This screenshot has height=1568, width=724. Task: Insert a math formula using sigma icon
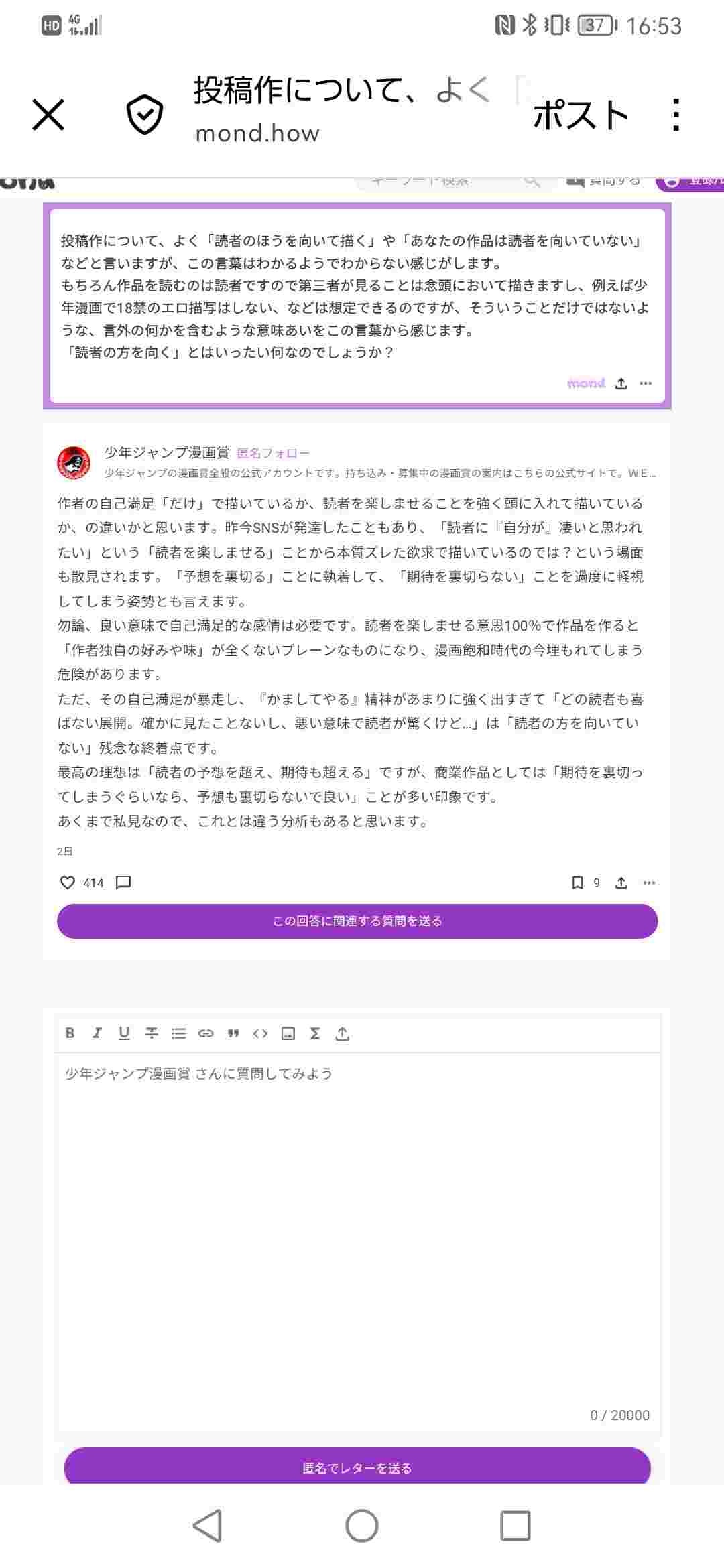point(315,1033)
